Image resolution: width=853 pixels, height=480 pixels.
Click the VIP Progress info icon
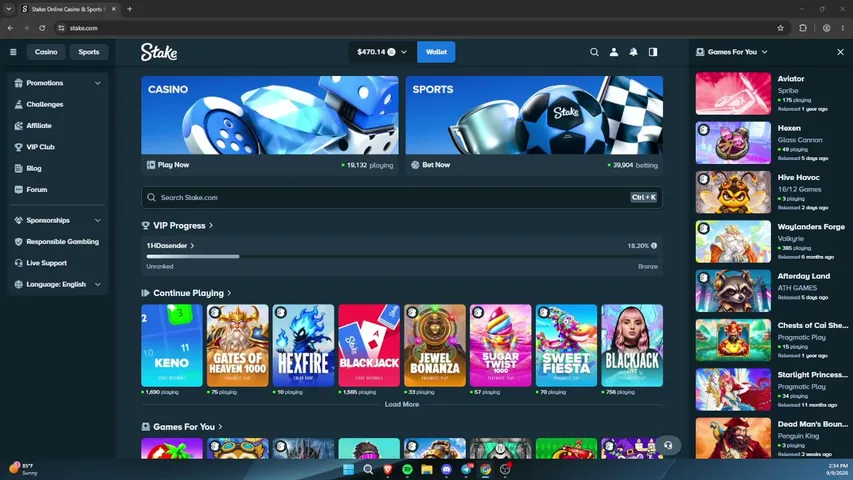pos(654,245)
